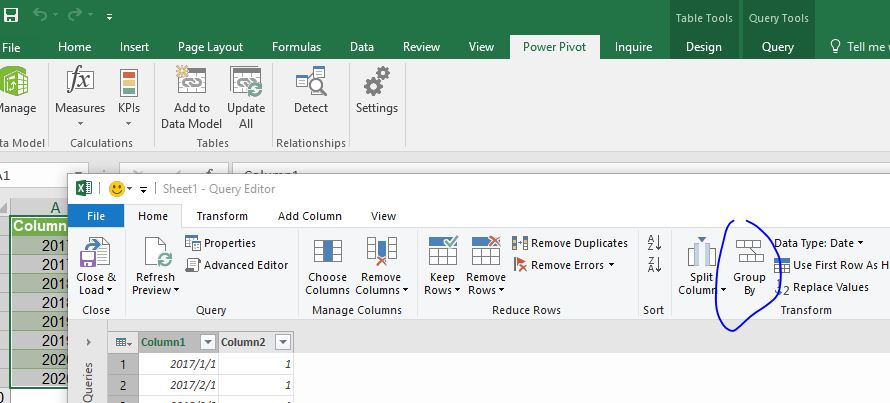Expand Remove Errors dropdown arrow
Screen dimensions: 890x403
(611, 265)
